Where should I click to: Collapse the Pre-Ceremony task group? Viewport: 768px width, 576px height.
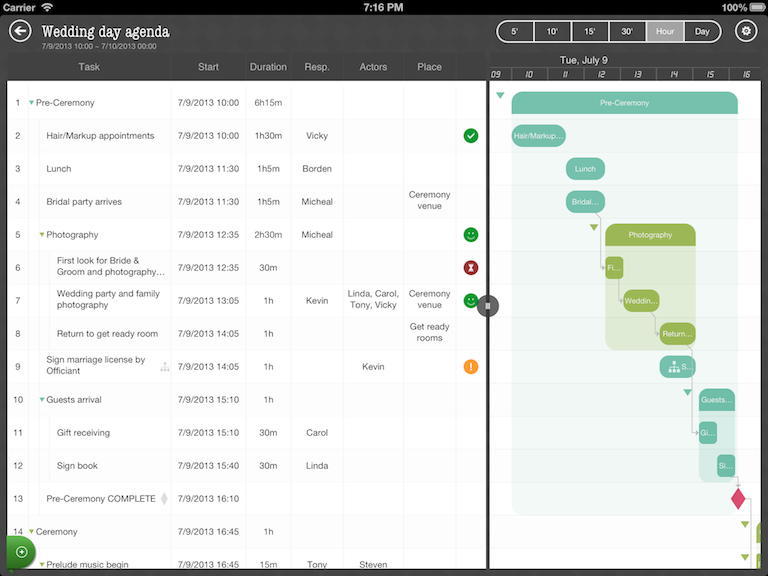click(x=31, y=103)
